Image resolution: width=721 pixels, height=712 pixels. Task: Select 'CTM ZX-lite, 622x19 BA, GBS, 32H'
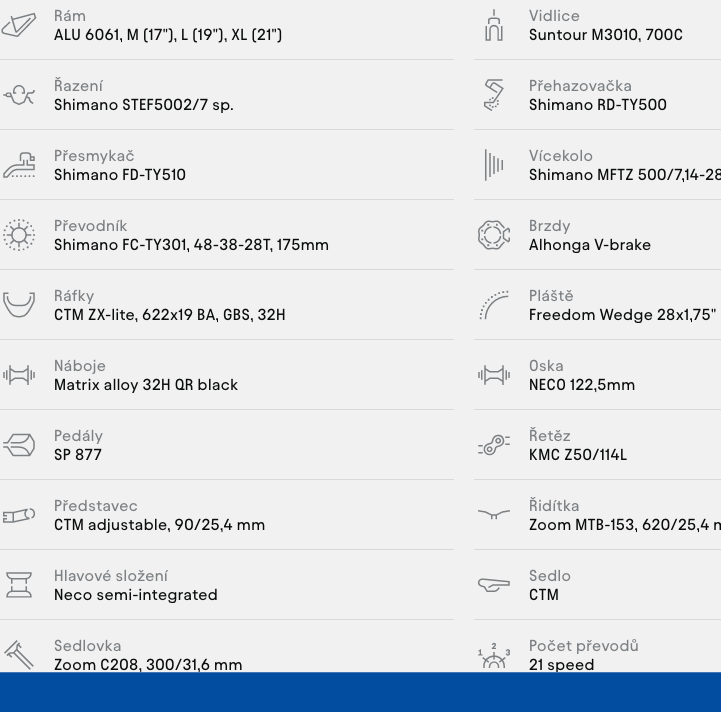170,315
